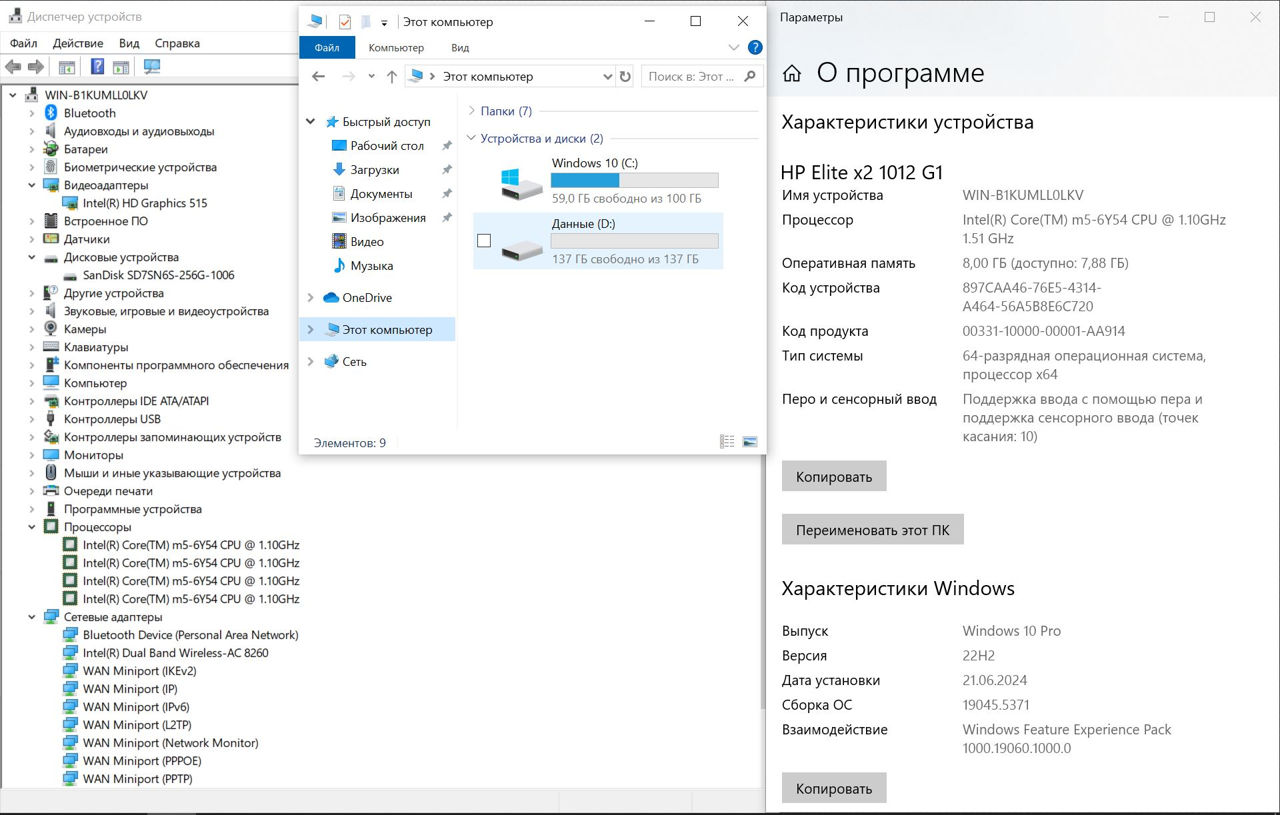This screenshot has height=815, width=1280.
Task: Open the Действие menu in Device Manager
Action: pyautogui.click(x=78, y=43)
